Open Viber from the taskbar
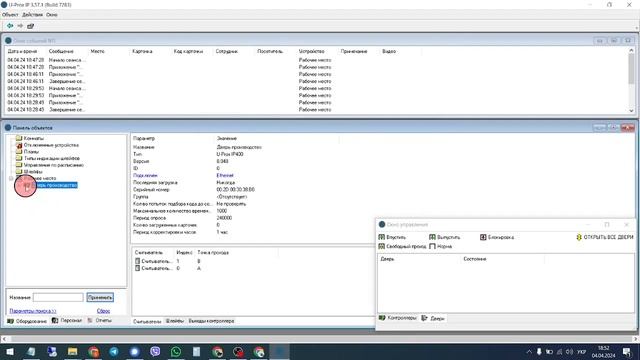 point(155,351)
